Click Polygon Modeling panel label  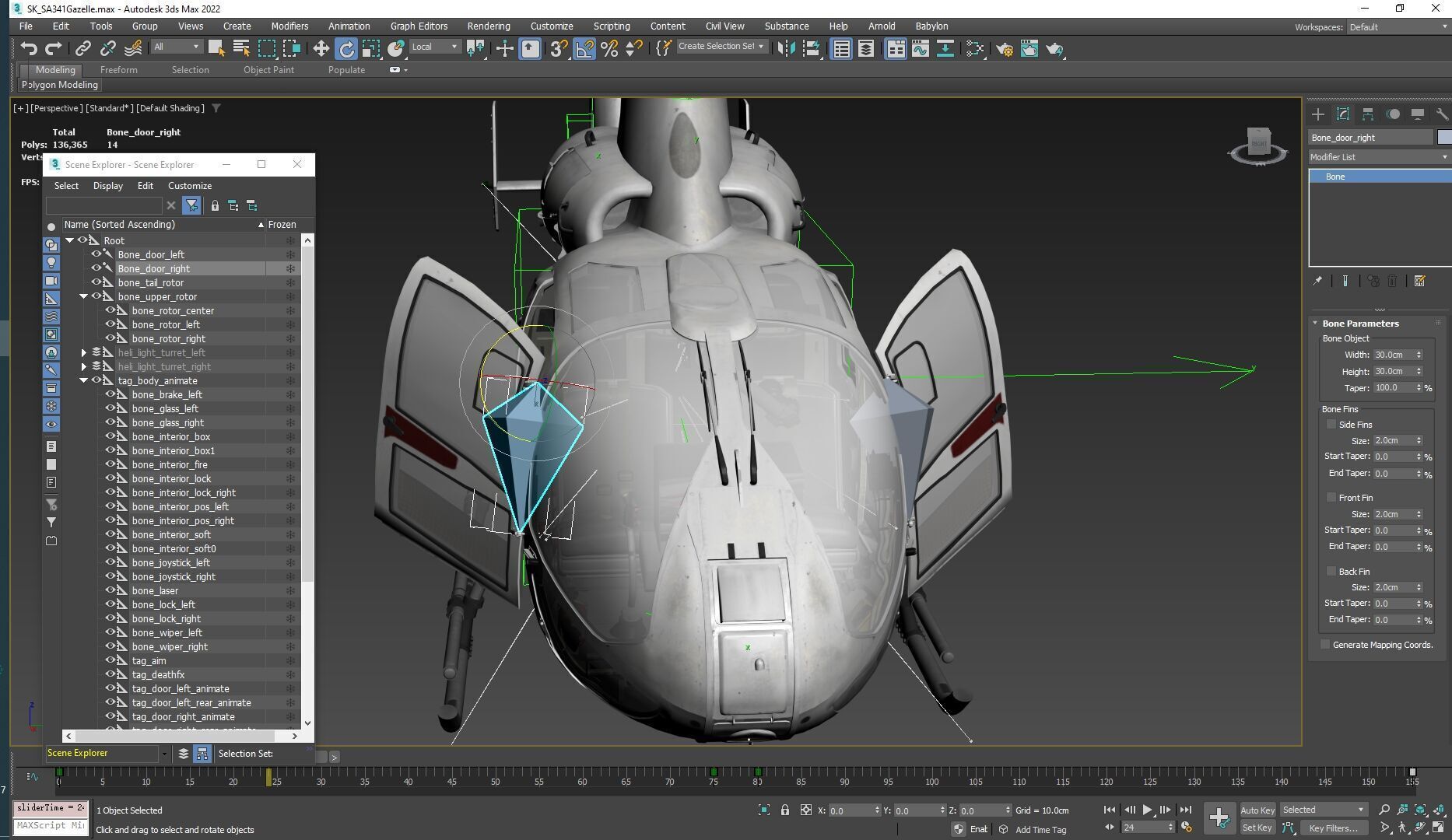pyautogui.click(x=60, y=85)
